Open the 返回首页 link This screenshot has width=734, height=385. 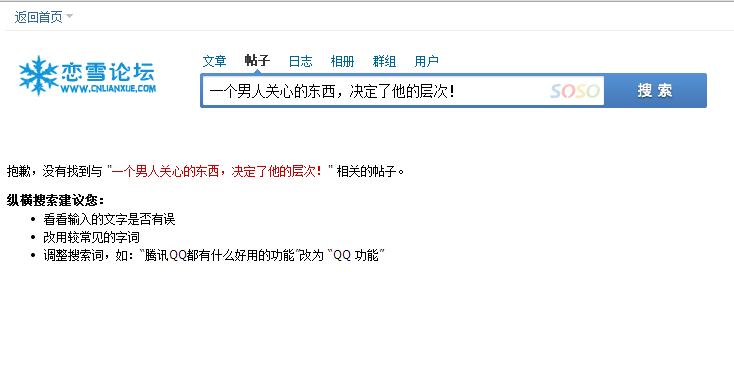coord(38,17)
